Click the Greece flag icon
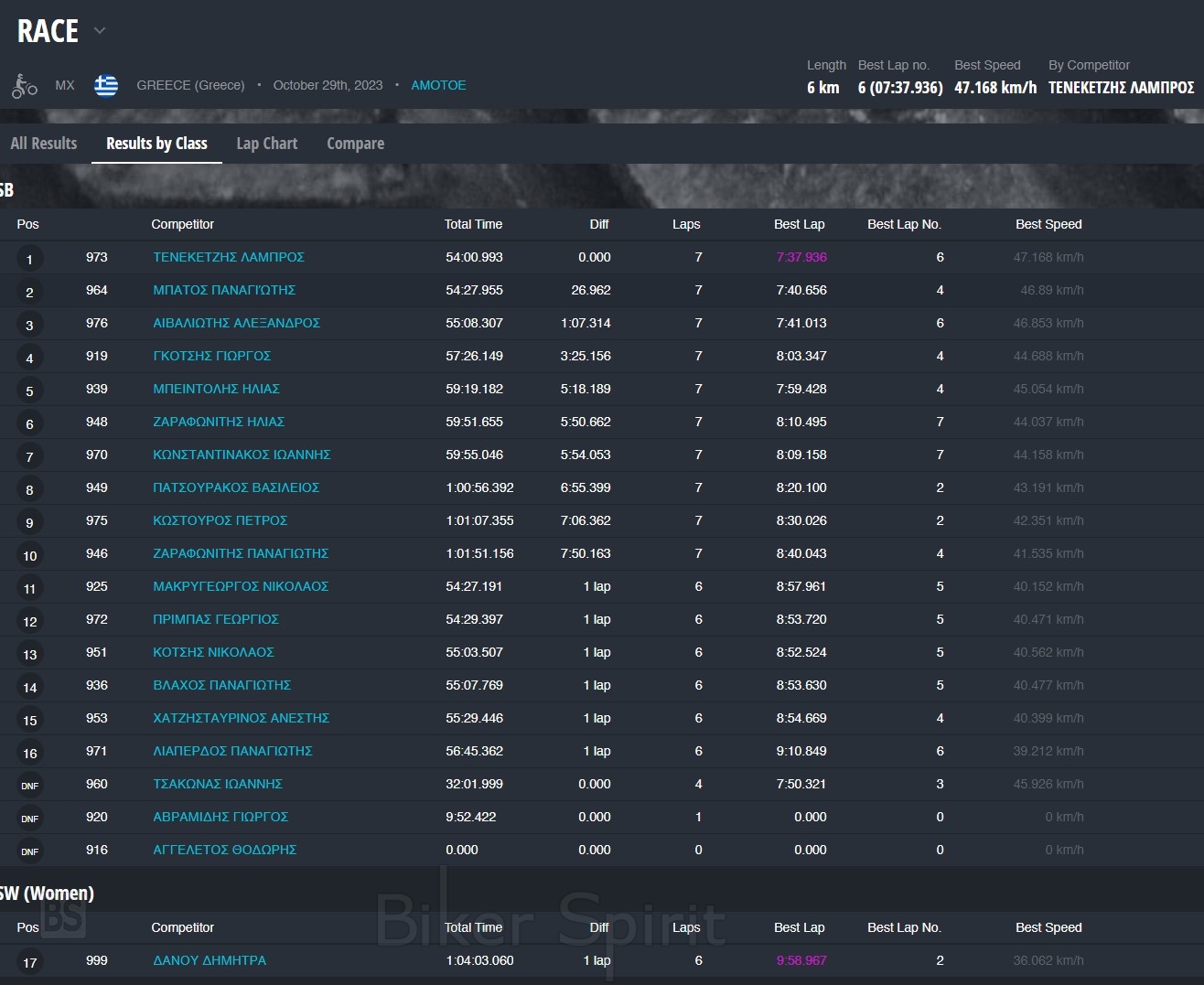The width and height of the screenshot is (1204, 985). tap(106, 86)
